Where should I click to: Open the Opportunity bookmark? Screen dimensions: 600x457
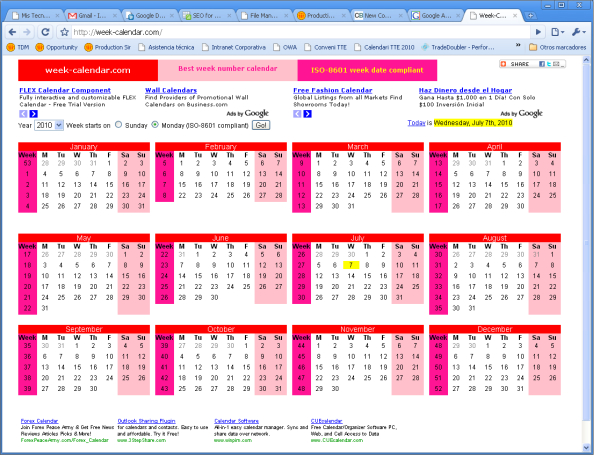(x=56, y=47)
